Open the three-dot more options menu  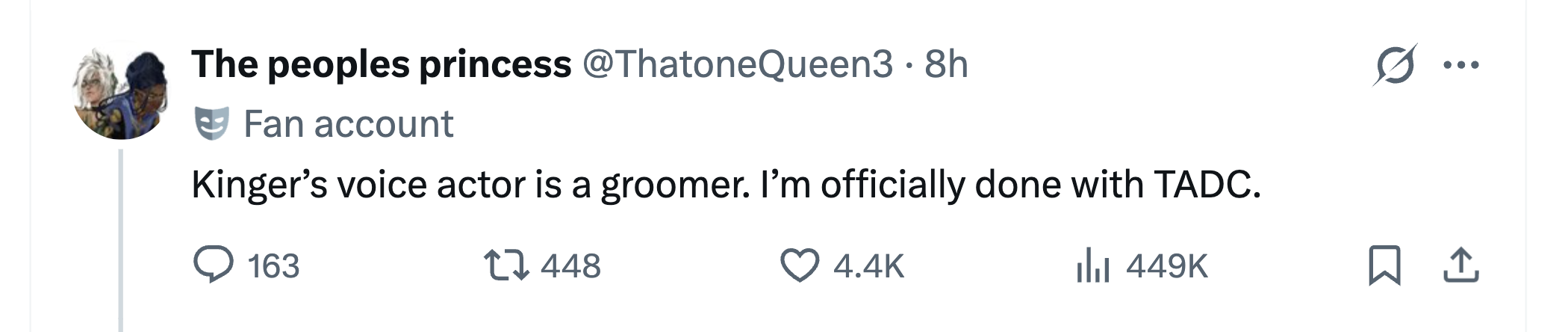pos(1461,65)
